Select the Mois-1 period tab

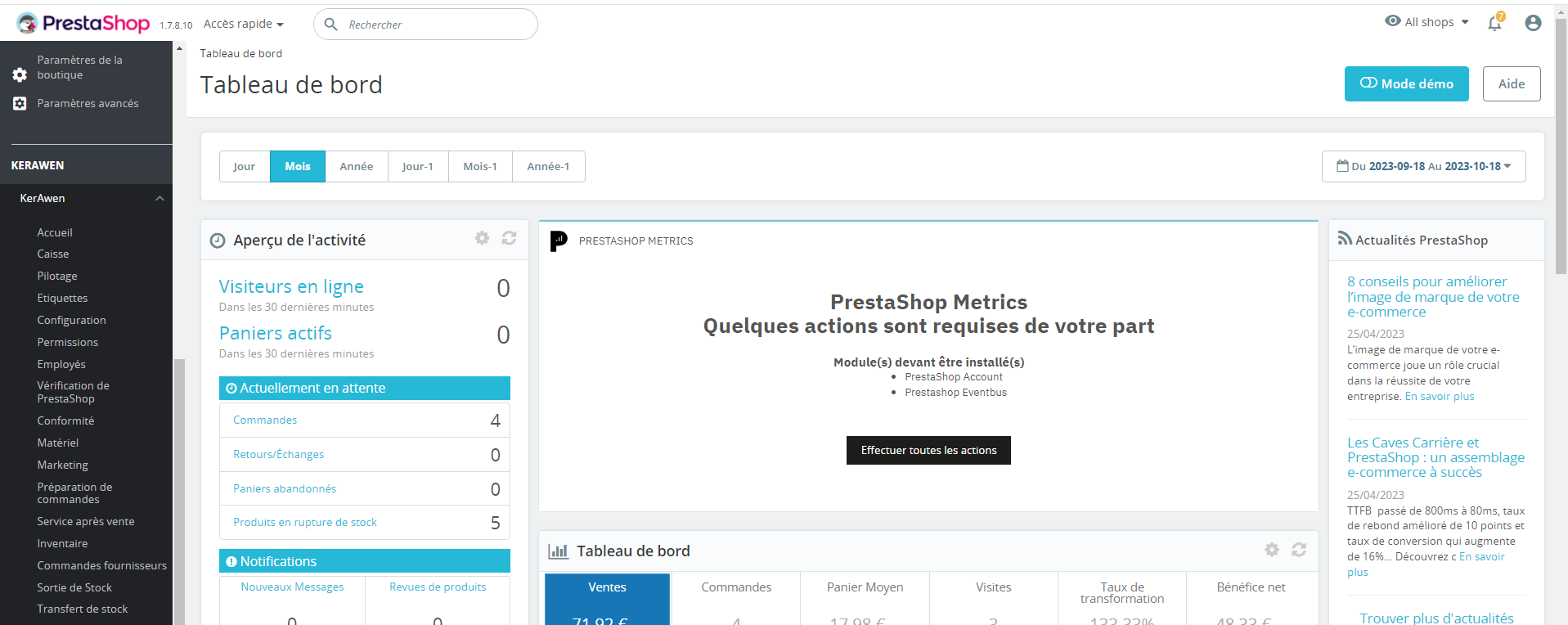click(x=480, y=166)
